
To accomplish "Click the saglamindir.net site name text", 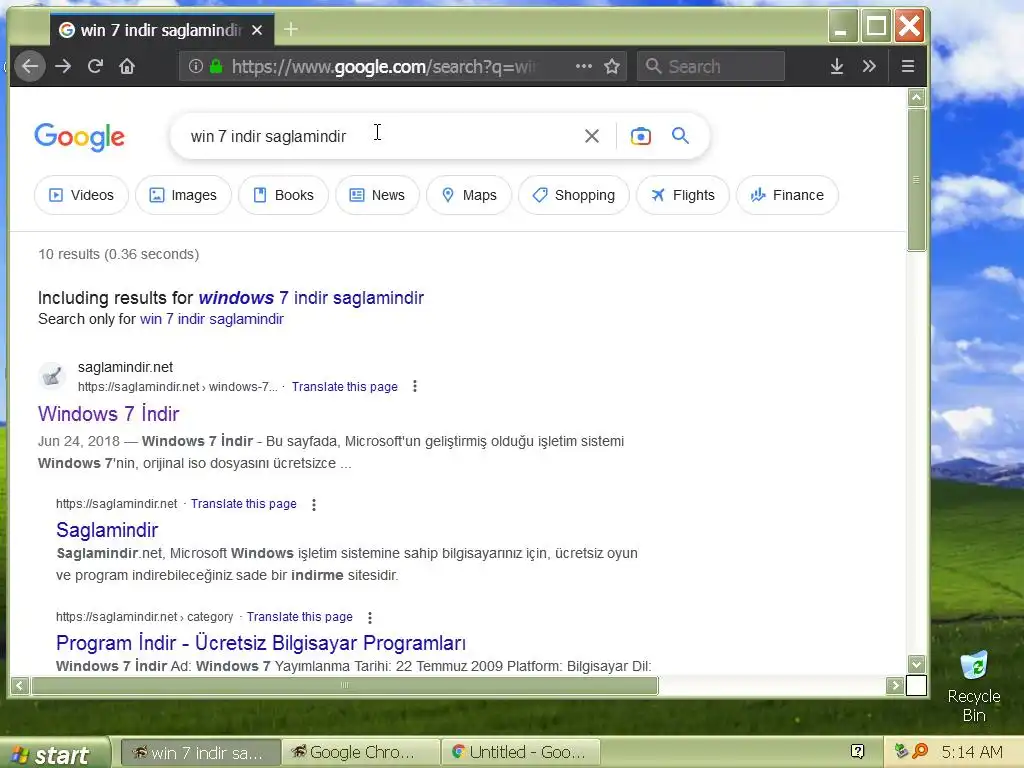I will 125,367.
